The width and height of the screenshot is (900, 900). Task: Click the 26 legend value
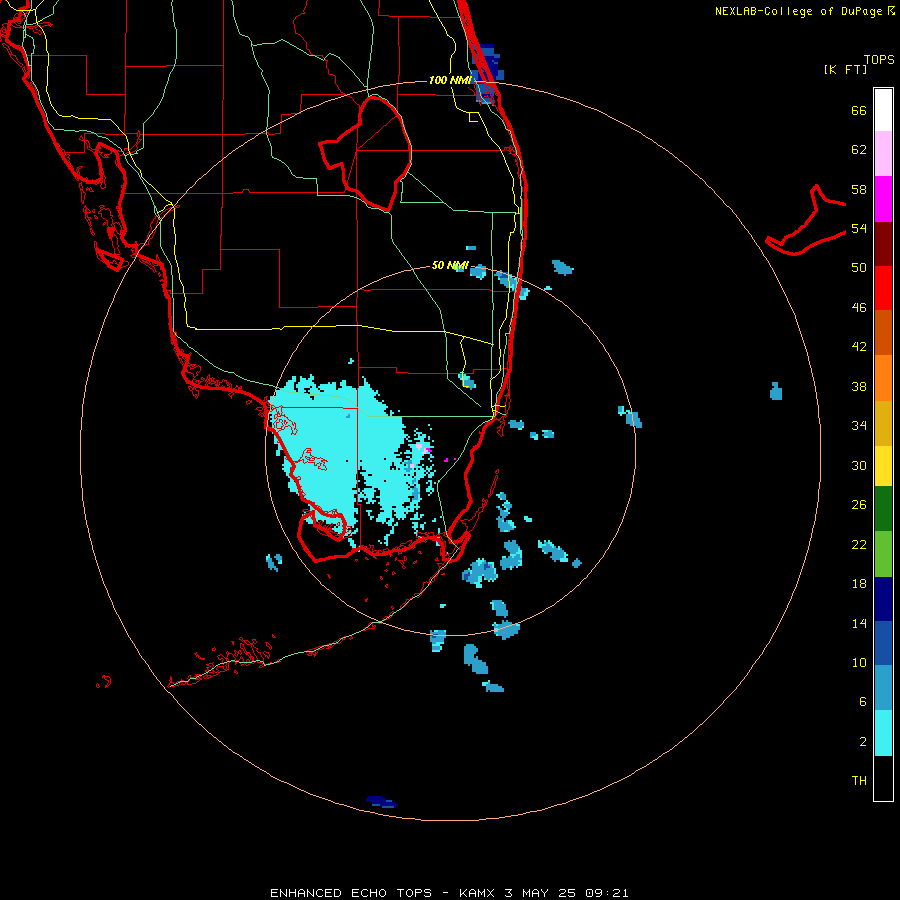click(x=859, y=505)
